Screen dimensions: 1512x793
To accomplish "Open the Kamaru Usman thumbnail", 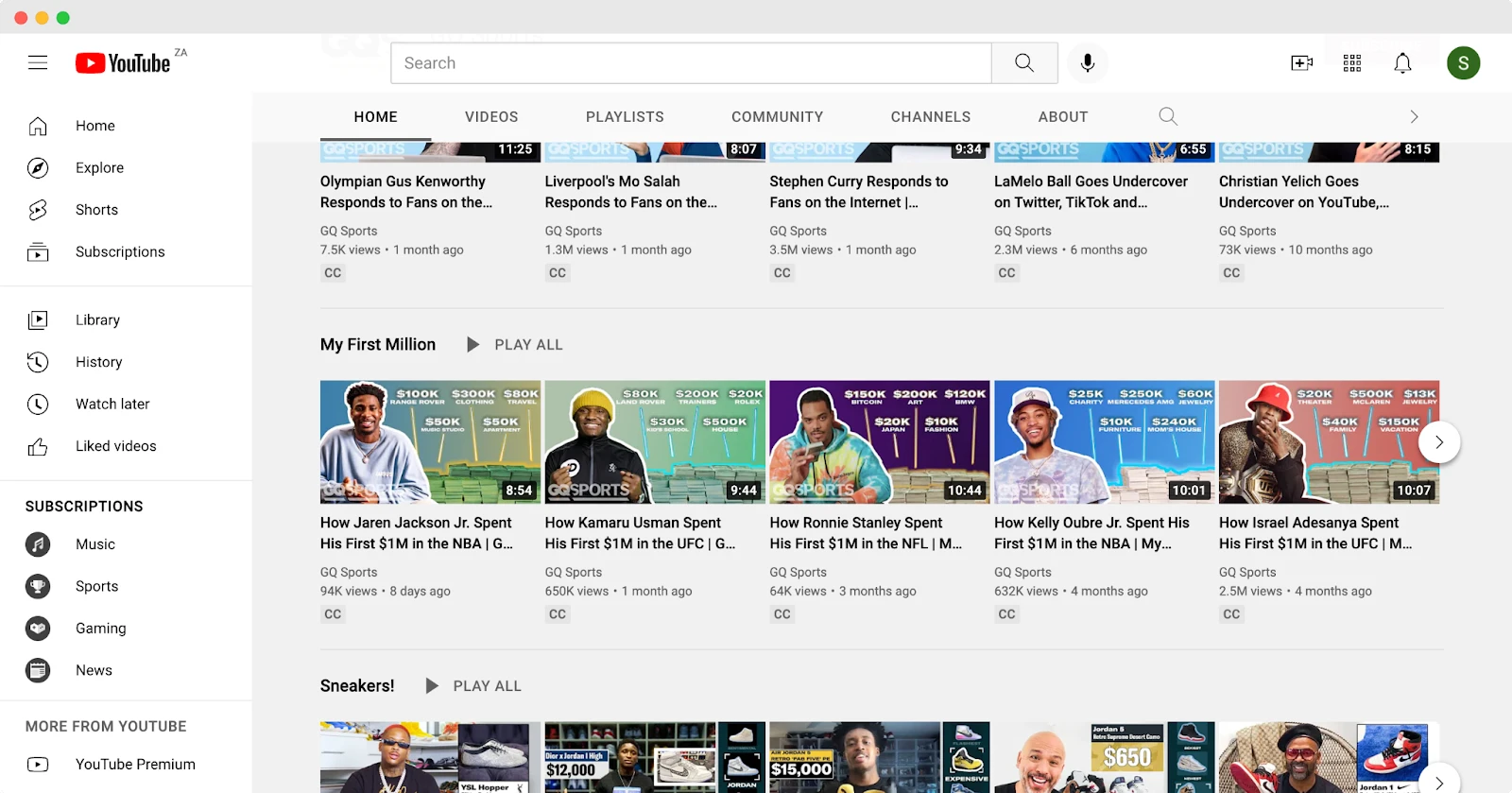I will coord(655,442).
